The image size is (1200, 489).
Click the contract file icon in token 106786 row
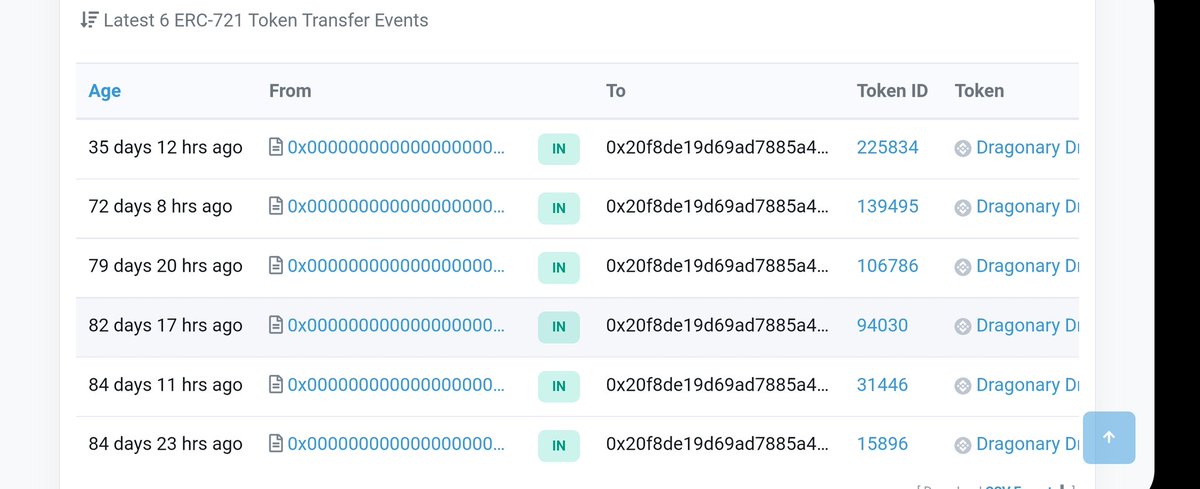click(x=276, y=266)
